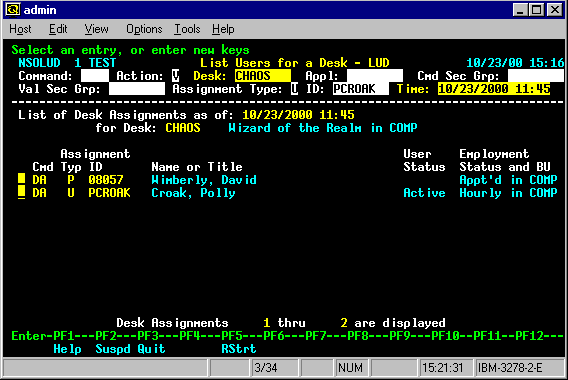Viewport: 568px width, 380px height.
Task: Click assignment ID PCROAK in list
Action: coord(109,193)
